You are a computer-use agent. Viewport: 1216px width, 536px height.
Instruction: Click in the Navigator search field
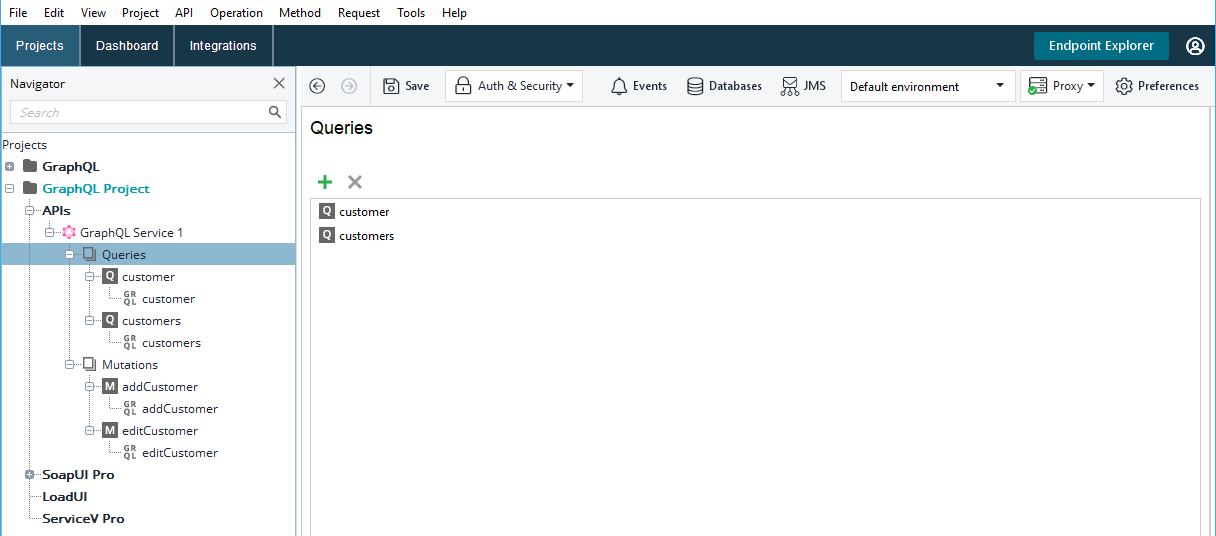click(x=138, y=112)
